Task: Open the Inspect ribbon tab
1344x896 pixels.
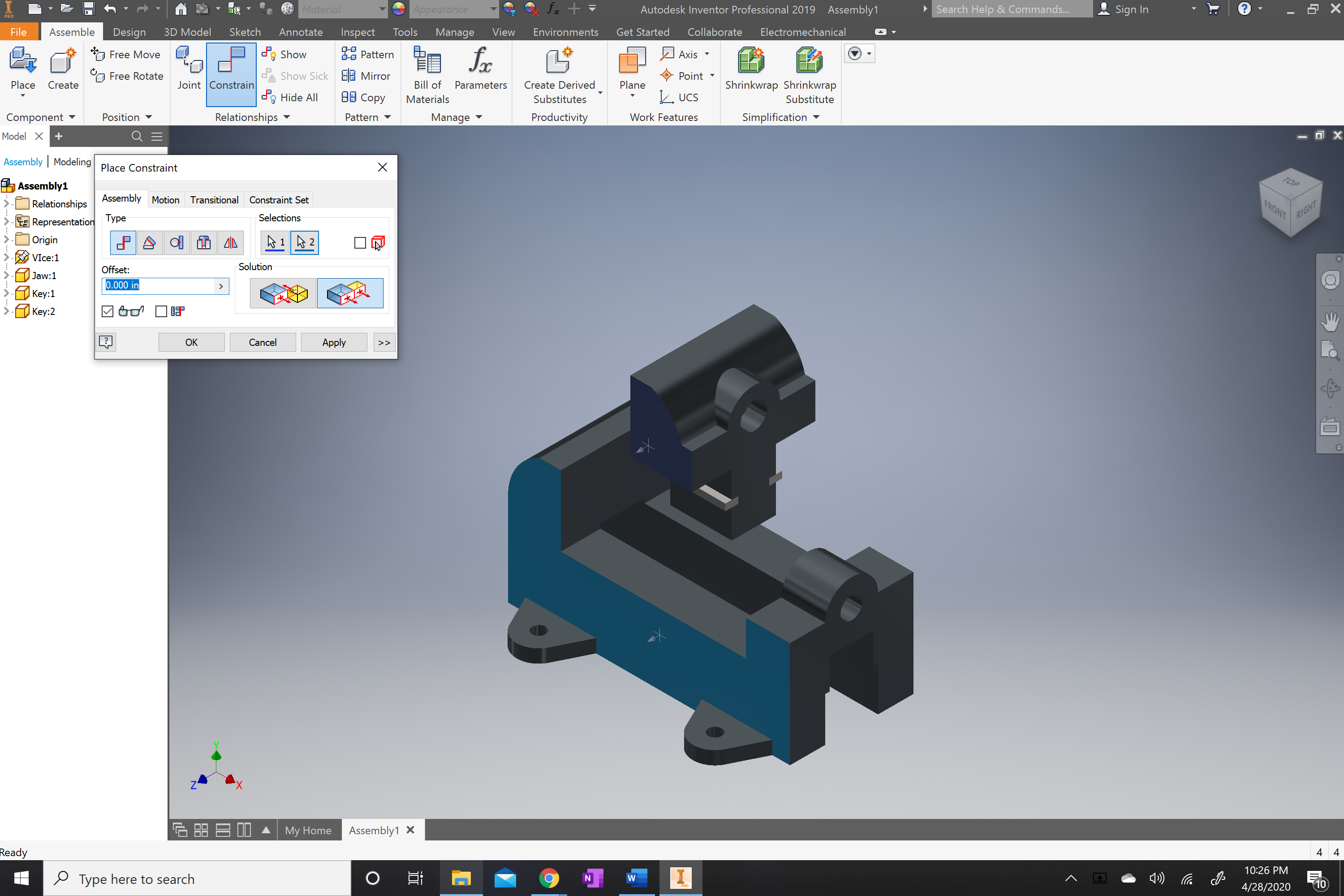Action: [358, 32]
